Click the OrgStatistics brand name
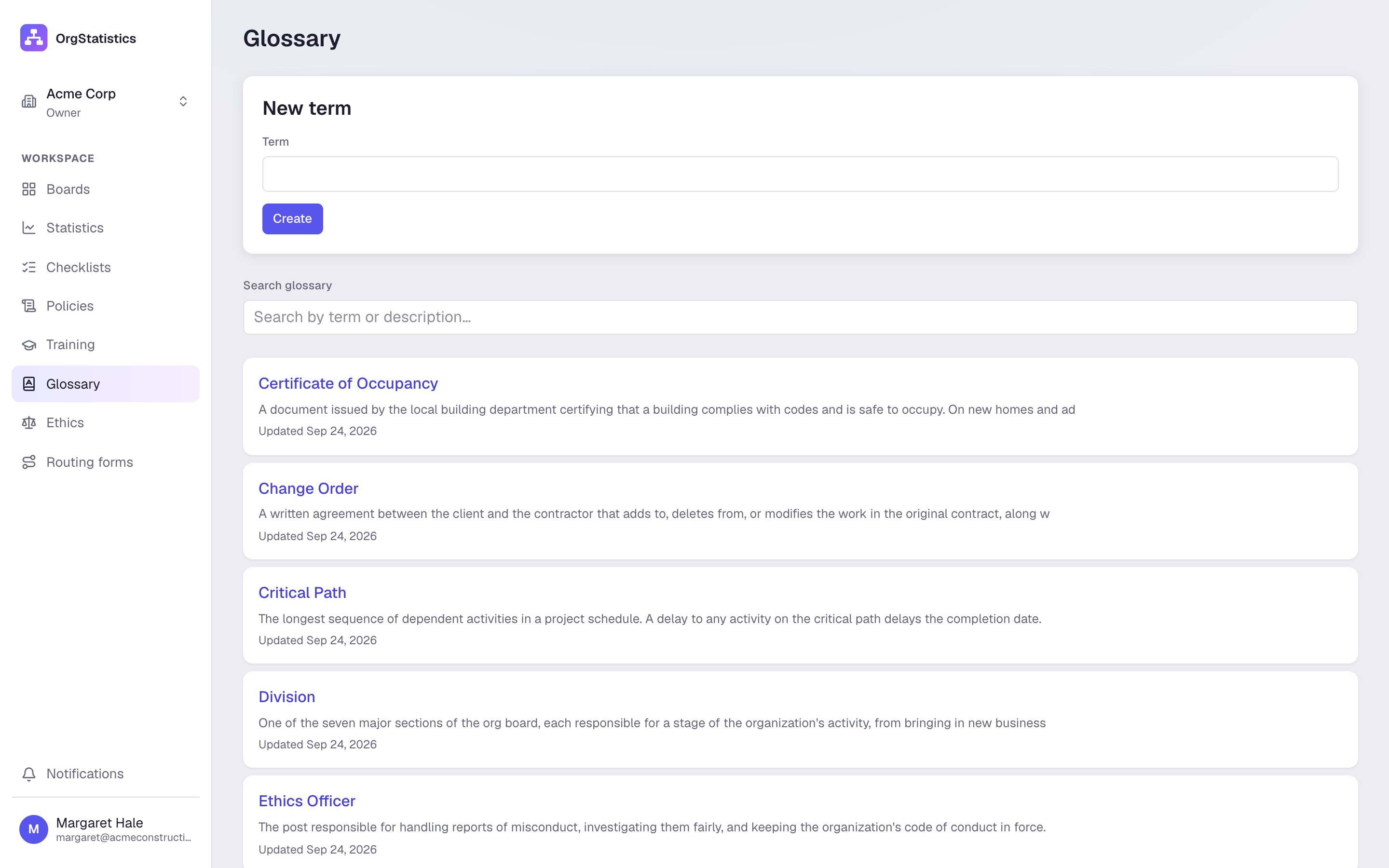 click(x=96, y=39)
